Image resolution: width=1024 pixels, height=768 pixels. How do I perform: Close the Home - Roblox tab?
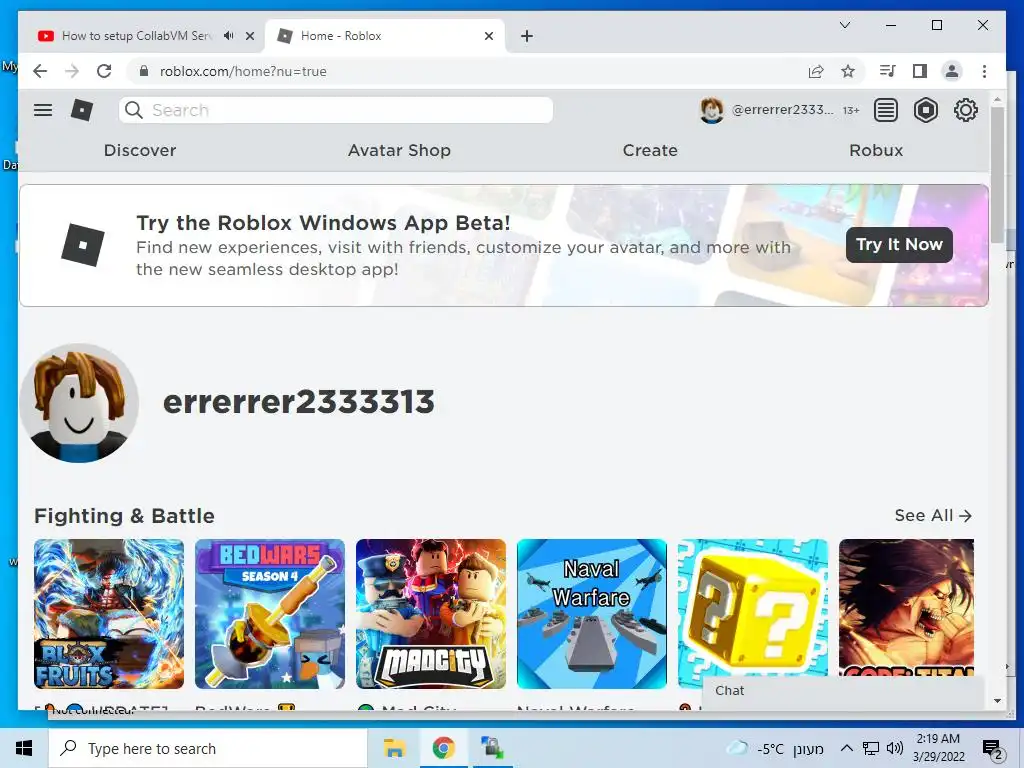488,36
